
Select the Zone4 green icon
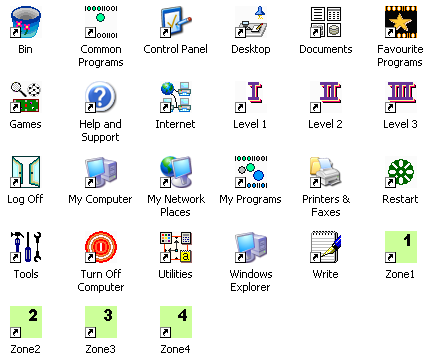click(x=176, y=322)
